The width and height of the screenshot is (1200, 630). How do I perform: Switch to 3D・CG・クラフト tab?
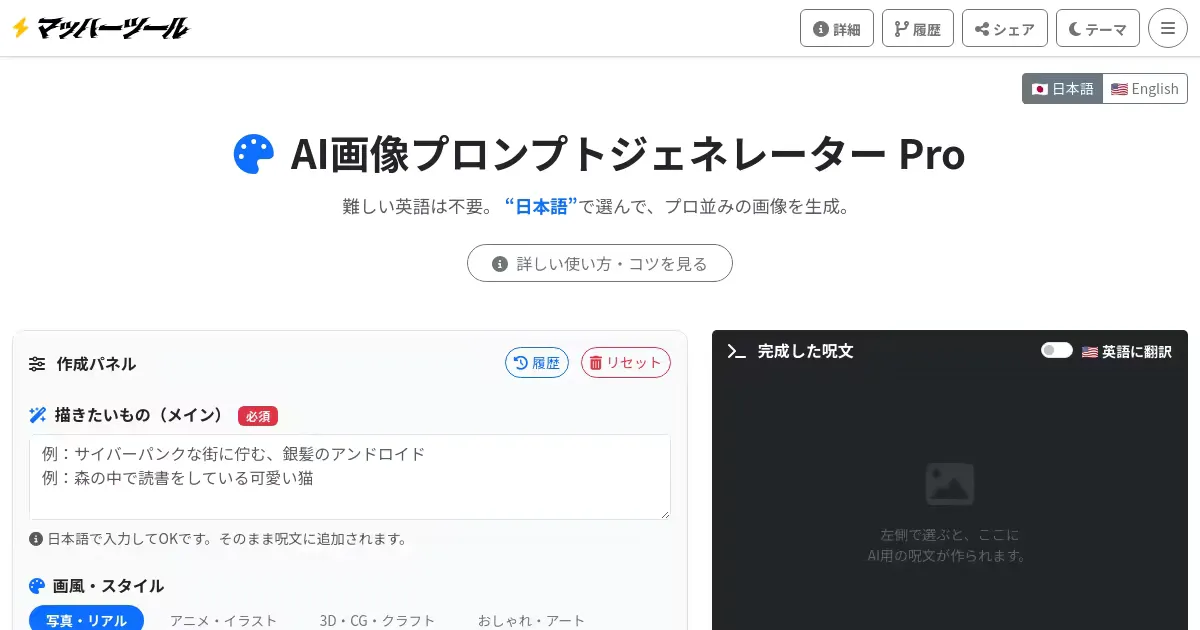coord(377,620)
